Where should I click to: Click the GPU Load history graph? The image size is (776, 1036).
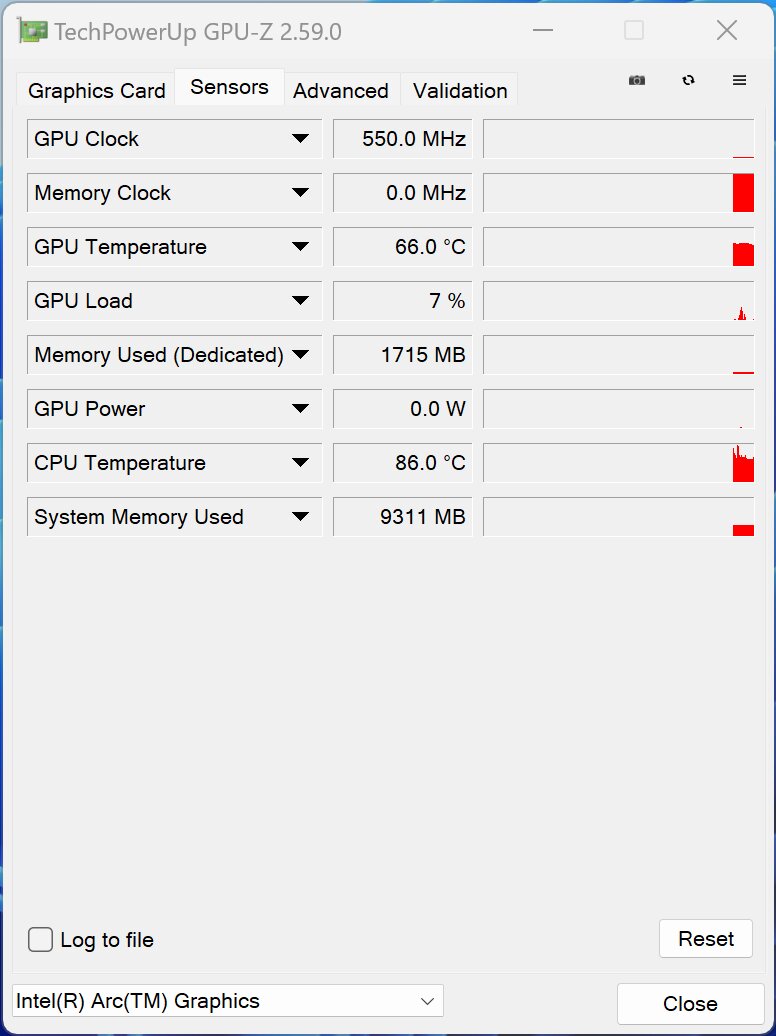tap(619, 301)
